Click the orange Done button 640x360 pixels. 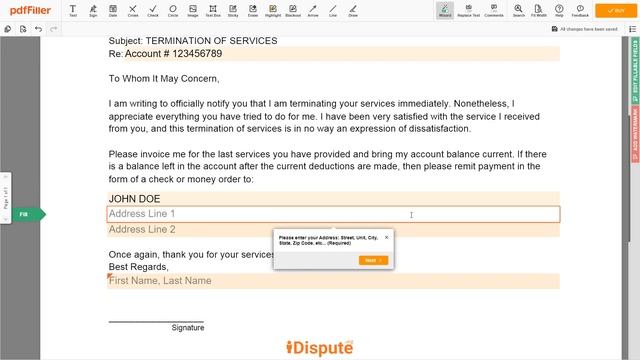[x=616, y=11]
